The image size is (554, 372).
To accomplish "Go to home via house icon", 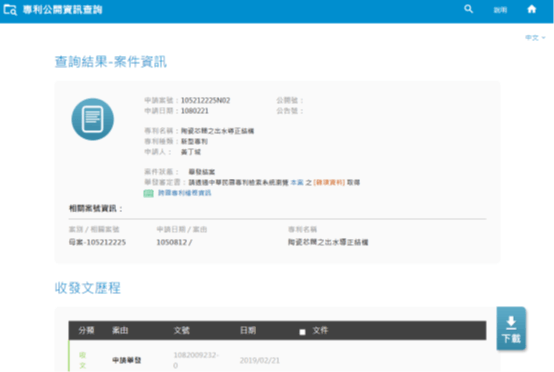I will (532, 9).
